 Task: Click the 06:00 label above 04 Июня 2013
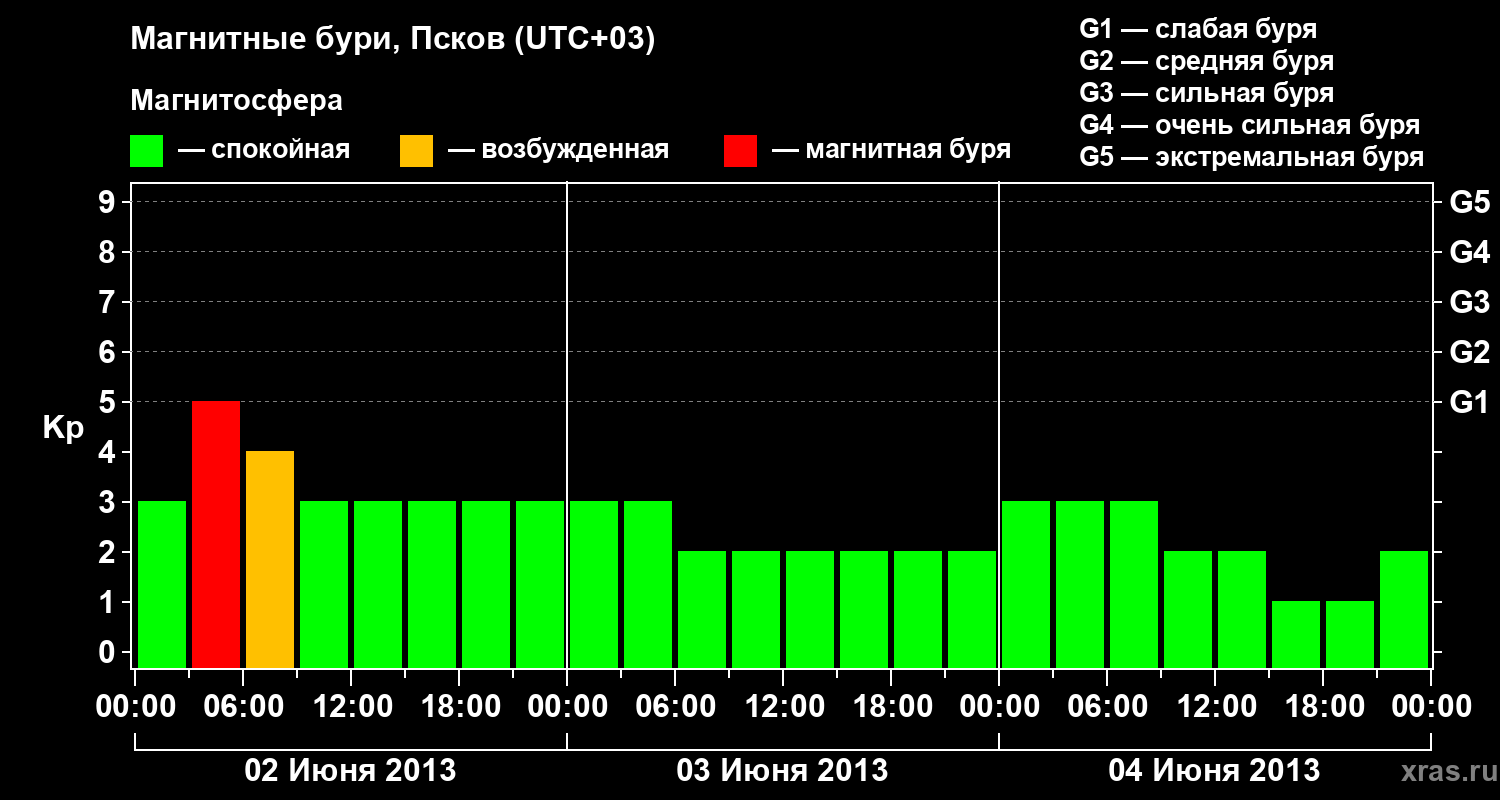(1108, 707)
